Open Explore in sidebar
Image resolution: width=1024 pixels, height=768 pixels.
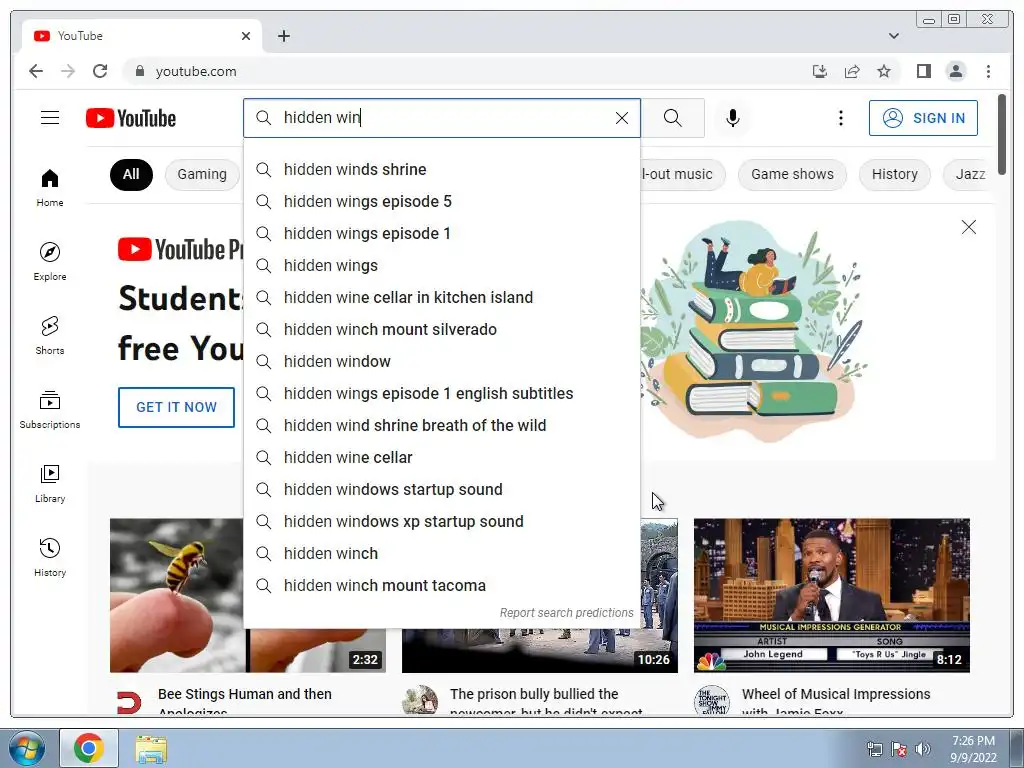pyautogui.click(x=50, y=261)
